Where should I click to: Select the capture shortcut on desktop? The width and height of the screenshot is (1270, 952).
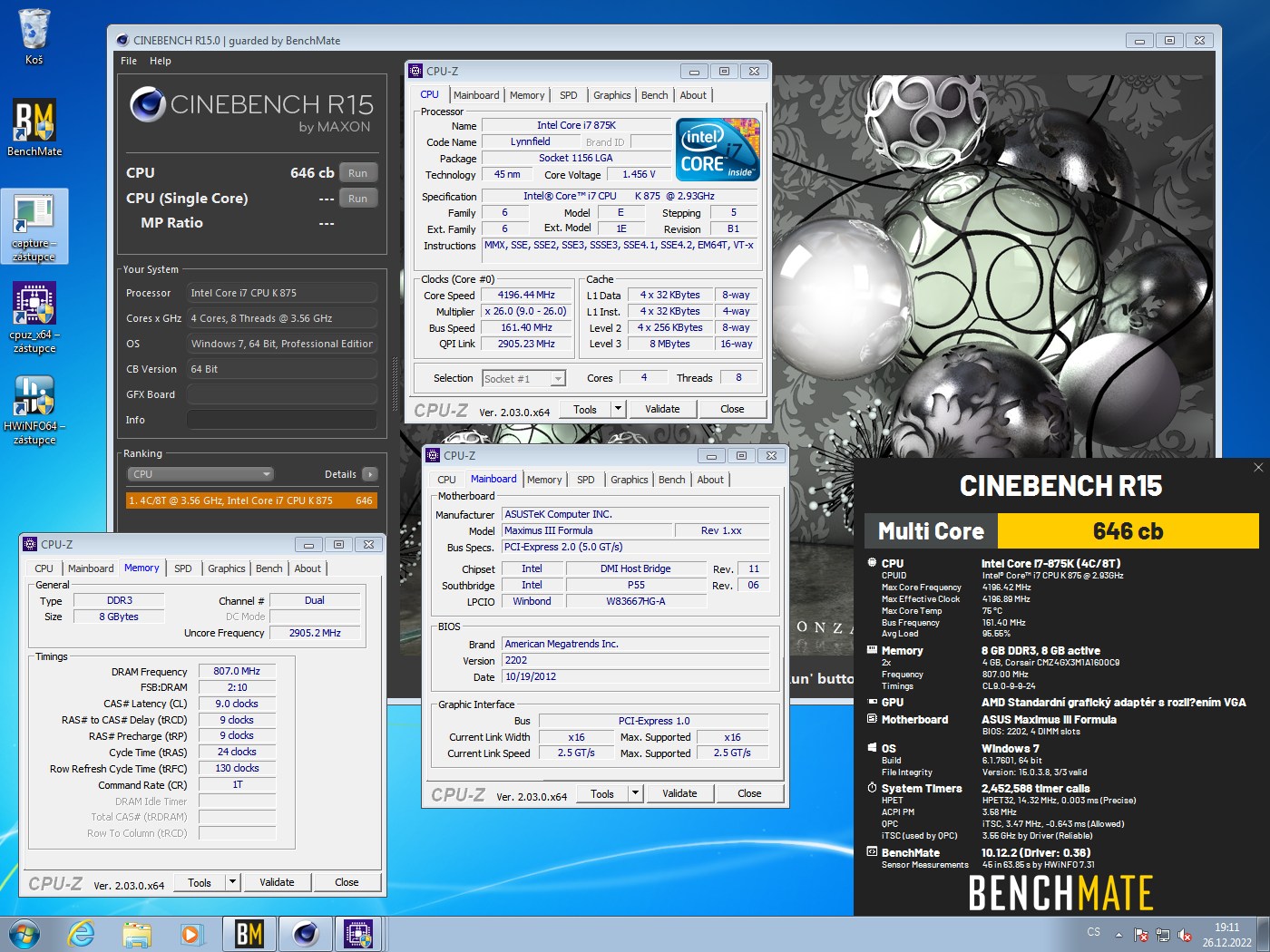click(34, 227)
